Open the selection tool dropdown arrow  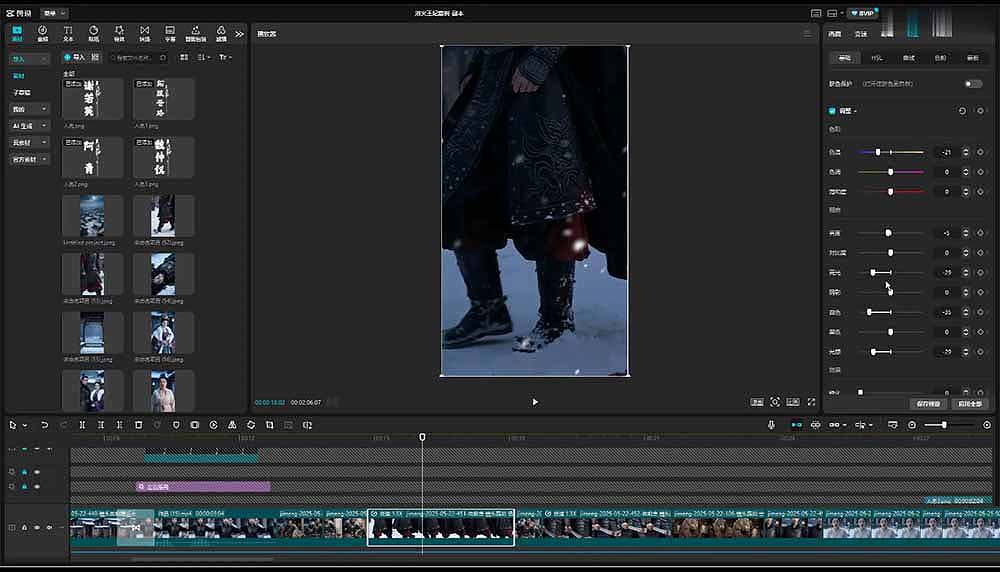pos(25,425)
